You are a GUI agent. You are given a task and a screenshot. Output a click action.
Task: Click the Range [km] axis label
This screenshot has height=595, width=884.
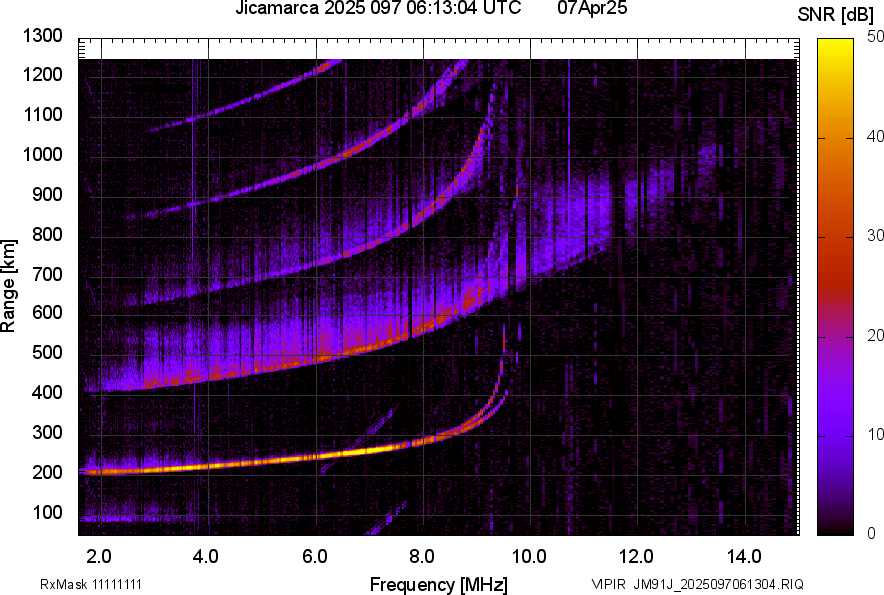pos(8,286)
